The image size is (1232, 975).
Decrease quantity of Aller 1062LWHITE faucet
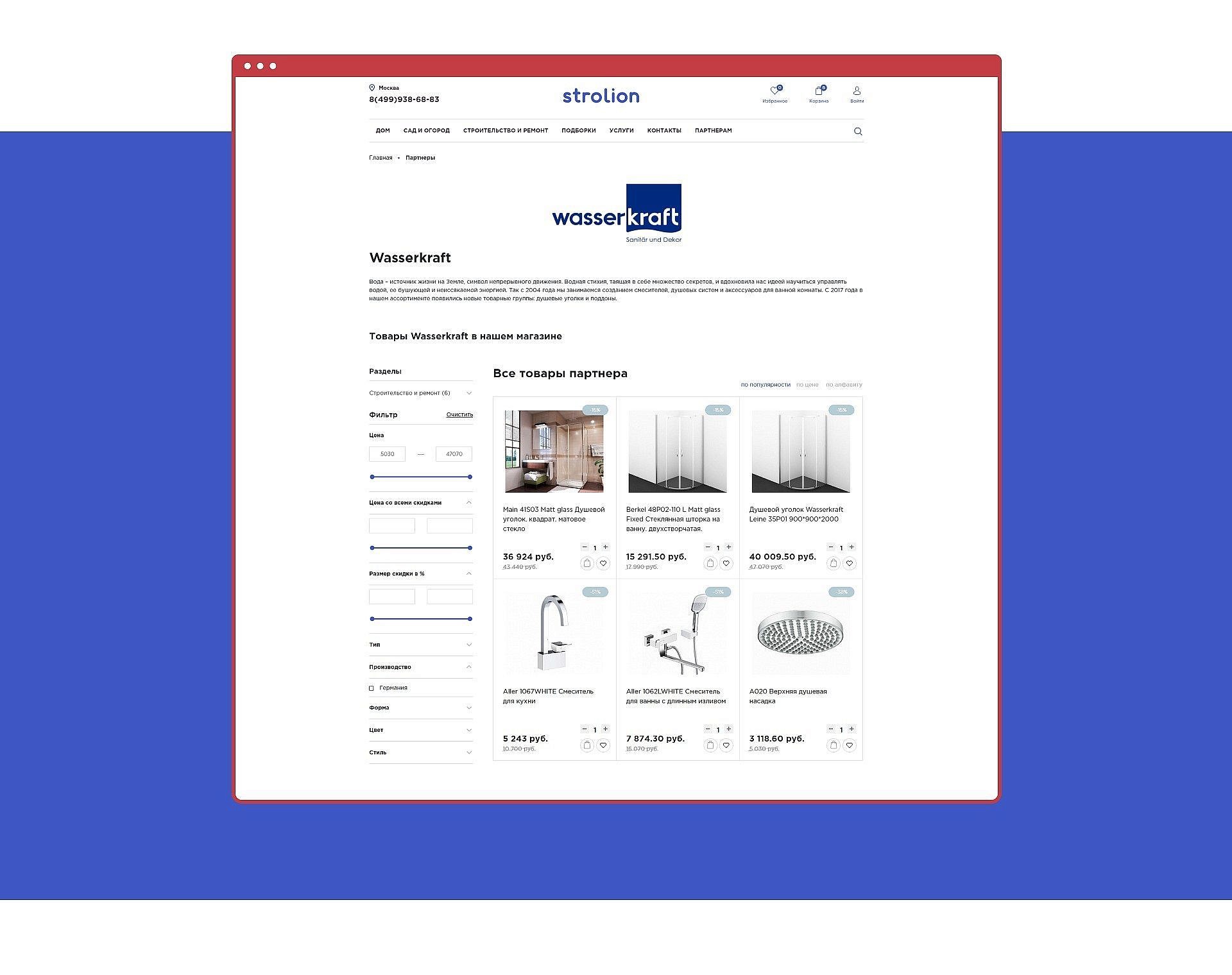pos(708,729)
